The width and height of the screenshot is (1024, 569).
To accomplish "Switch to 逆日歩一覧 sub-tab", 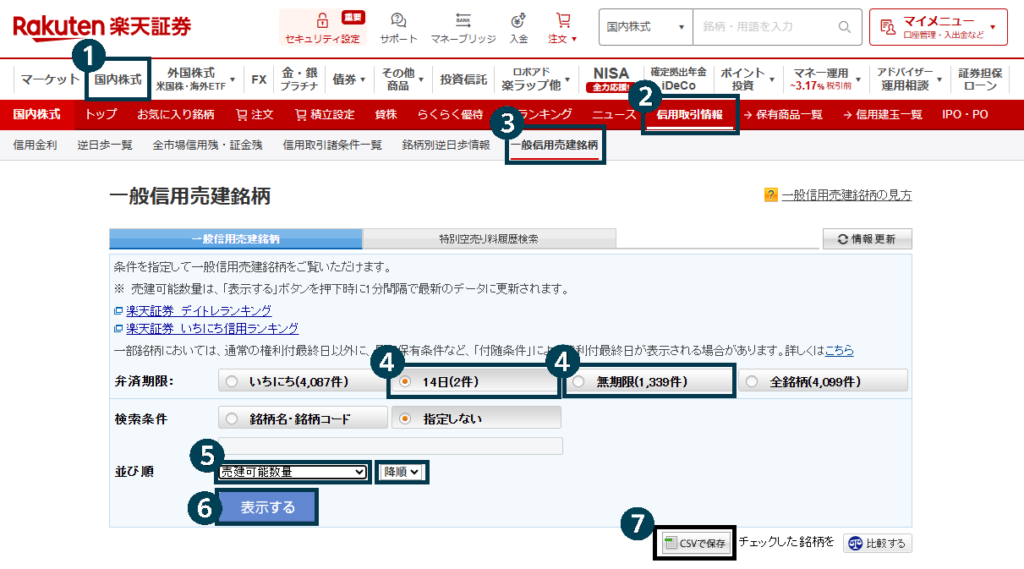I will point(104,145).
